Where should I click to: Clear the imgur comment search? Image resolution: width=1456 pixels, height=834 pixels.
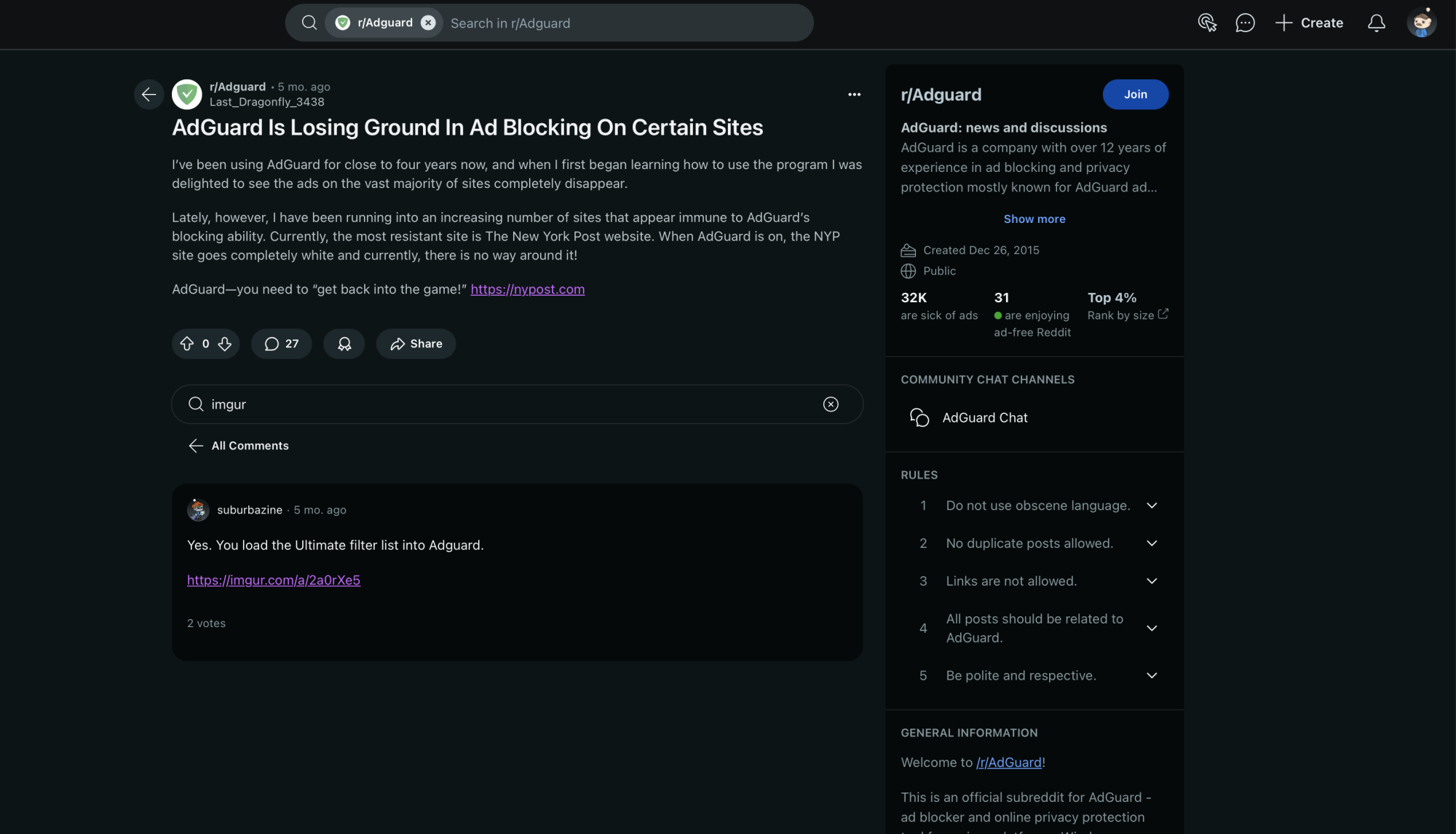click(831, 404)
